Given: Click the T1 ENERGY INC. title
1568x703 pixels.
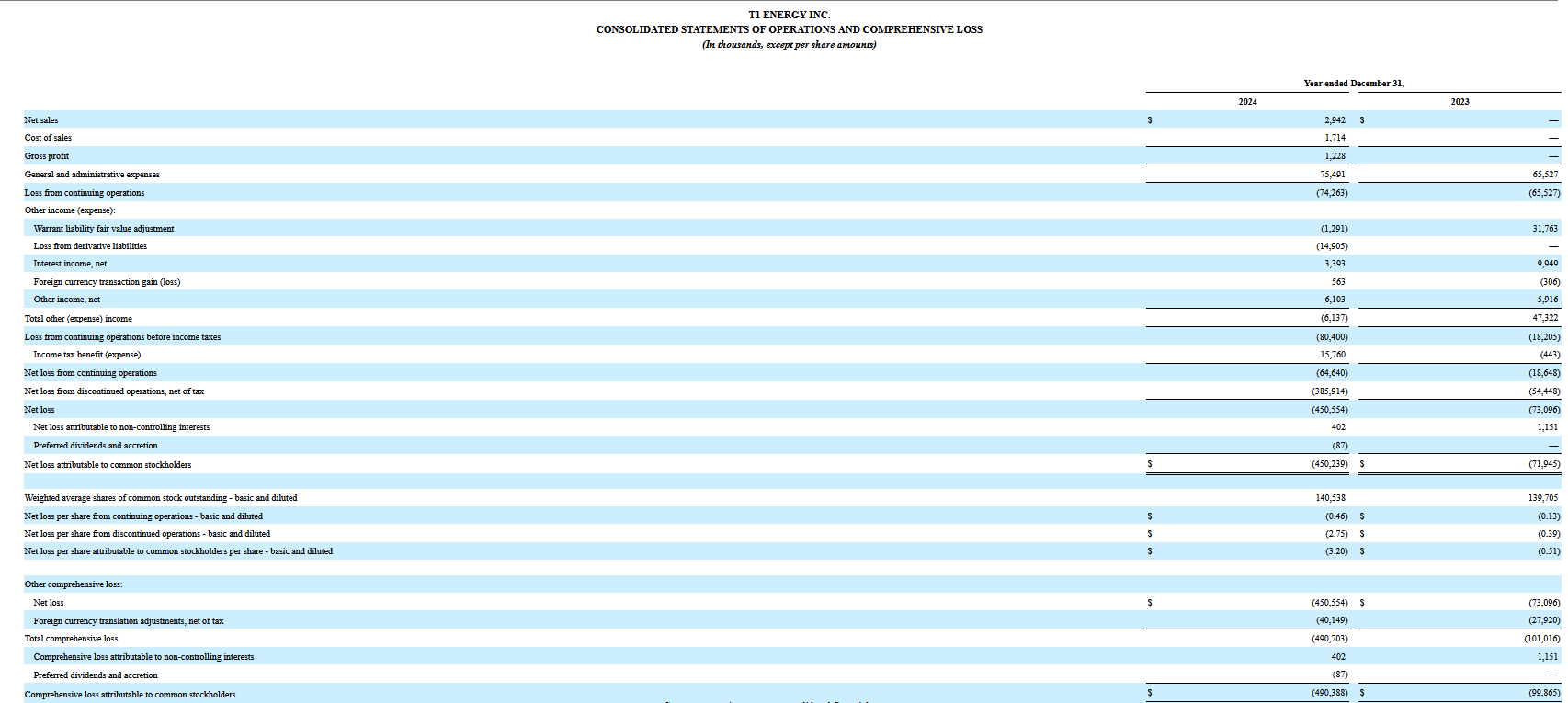Looking at the screenshot, I should click(x=789, y=15).
